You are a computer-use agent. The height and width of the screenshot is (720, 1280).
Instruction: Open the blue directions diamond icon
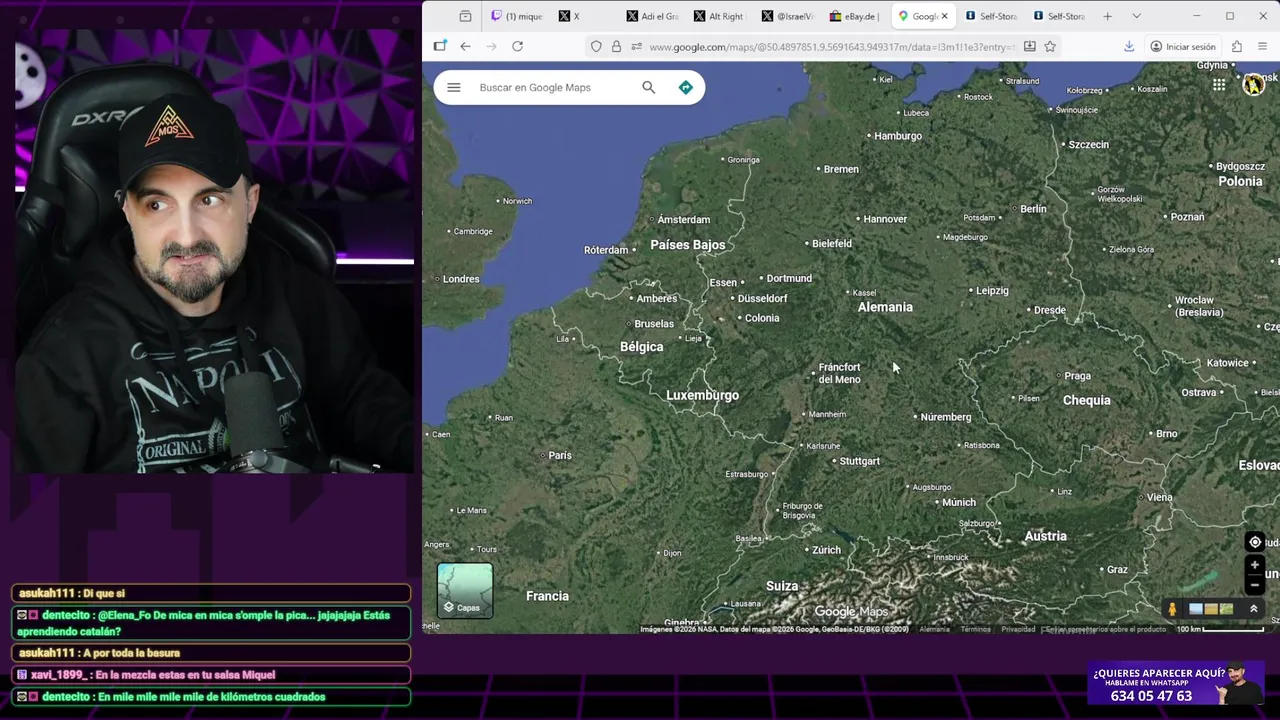click(685, 88)
